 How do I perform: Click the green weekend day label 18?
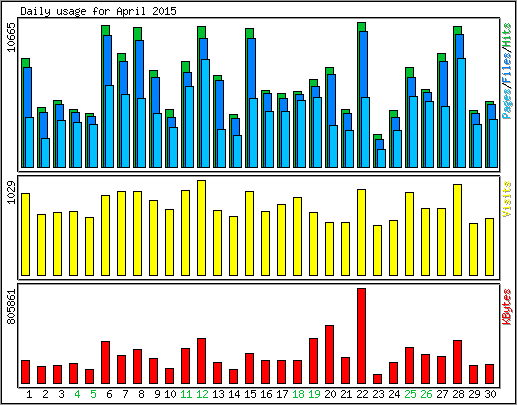click(298, 394)
